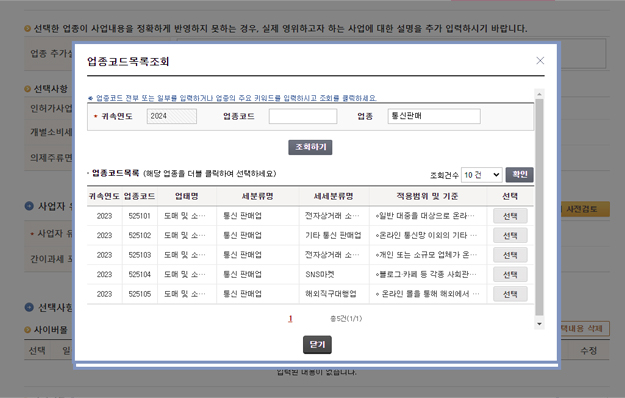Select the 선택 button for 해외직구대행업 row
625x398 pixels.
point(510,294)
